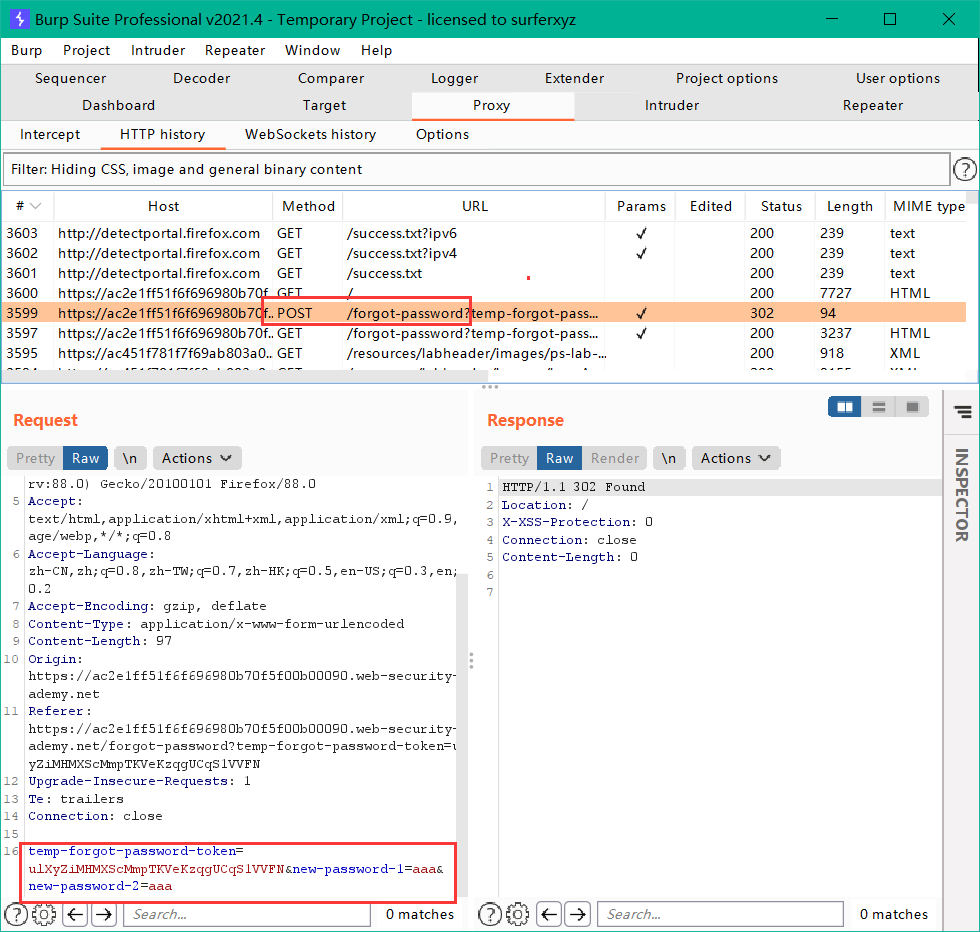
Task: Open the Window menu
Action: click(312, 50)
